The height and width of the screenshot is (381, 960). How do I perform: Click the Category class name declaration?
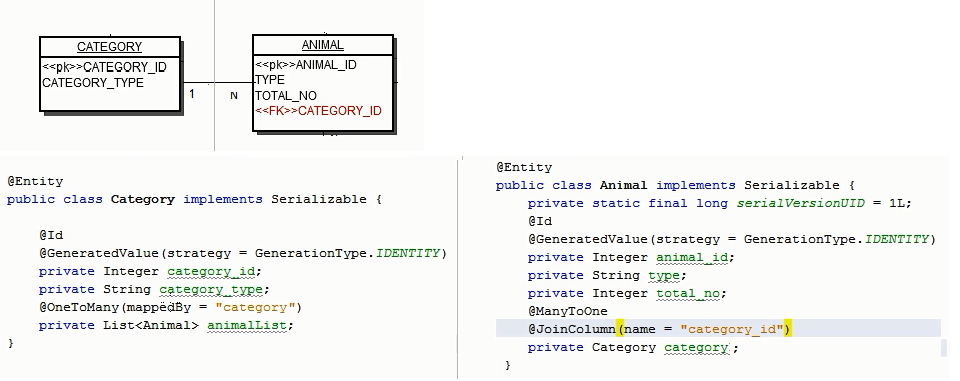coord(143,199)
